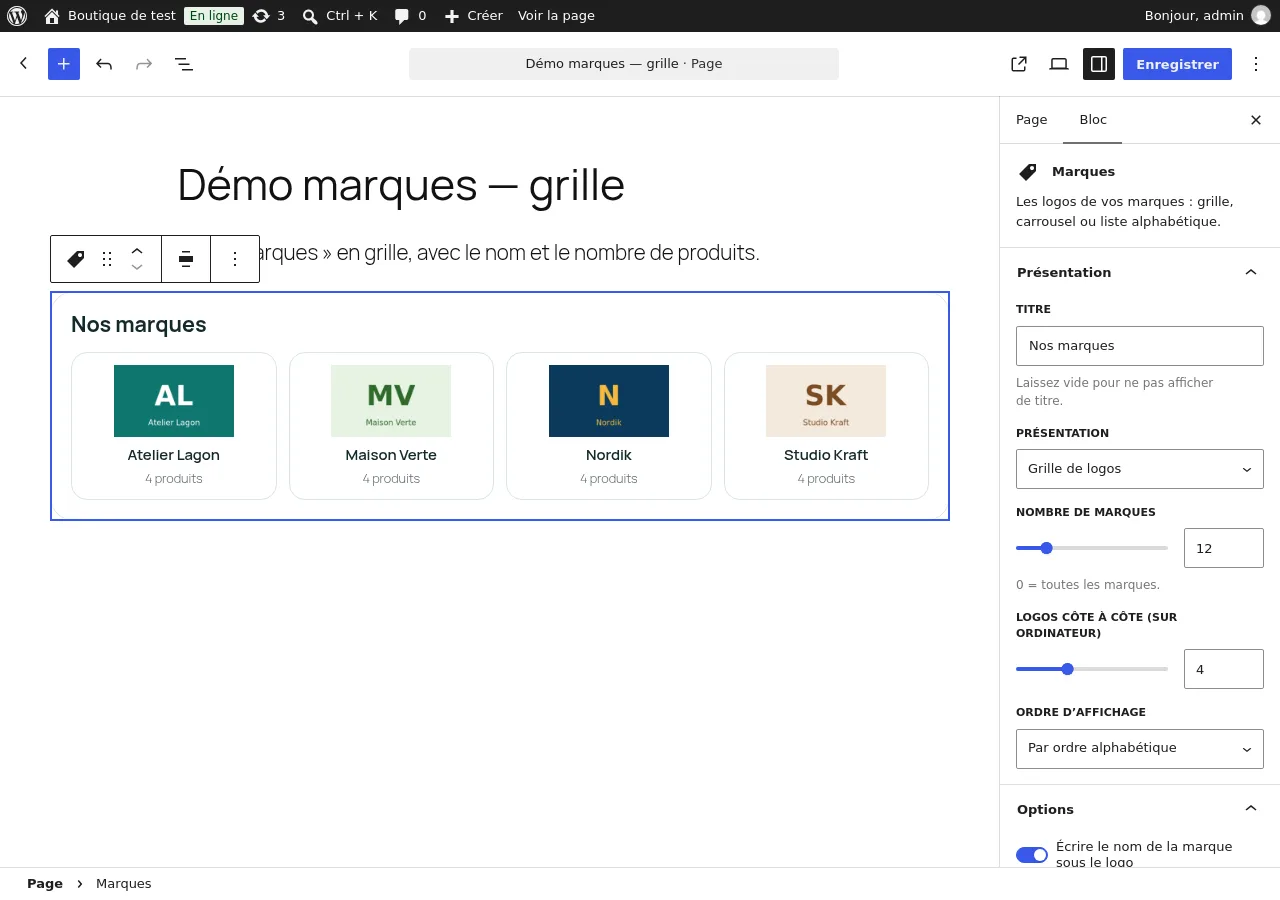Open the Créer new content menu
Image resolution: width=1280 pixels, height=900 pixels.
(473, 16)
